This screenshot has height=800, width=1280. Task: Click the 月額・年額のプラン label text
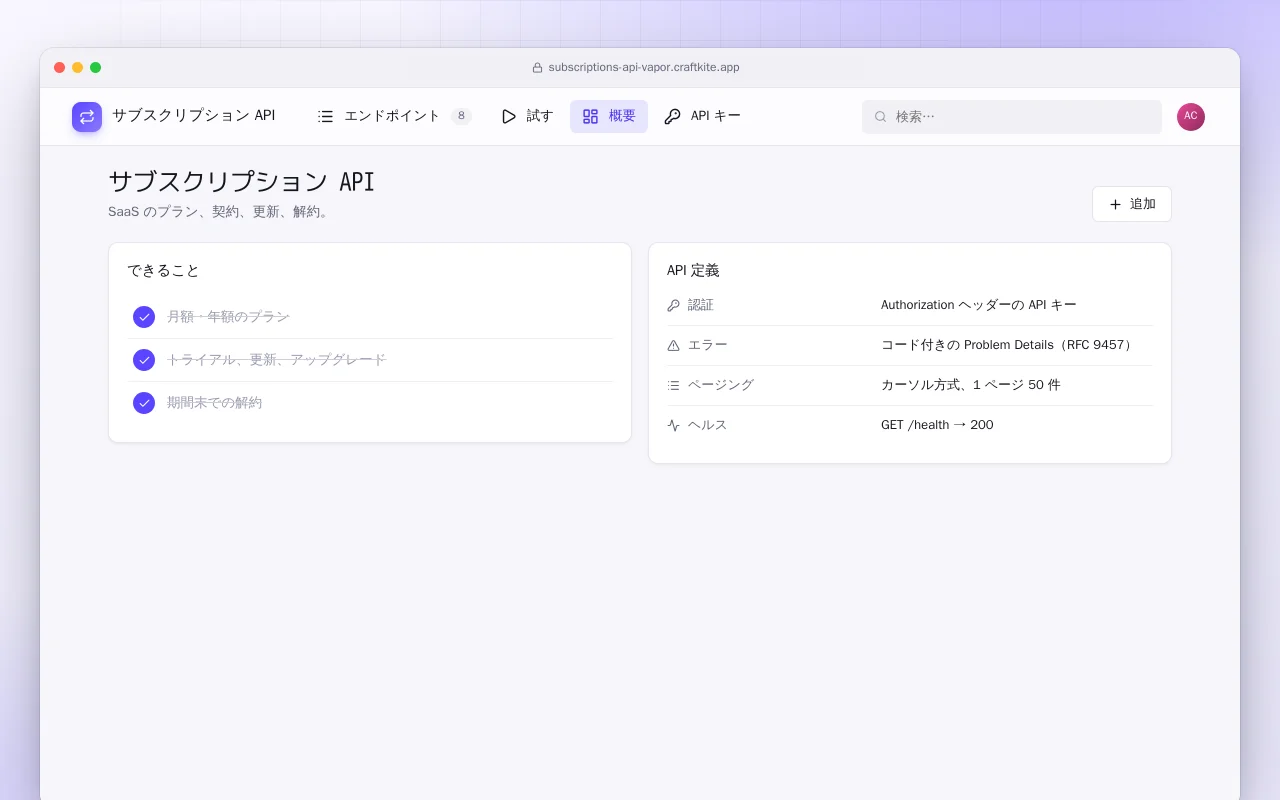[228, 317]
